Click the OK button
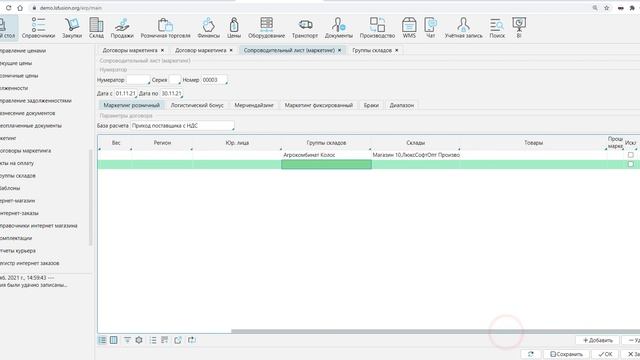Image resolution: width=640 pixels, height=360 pixels. pyautogui.click(x=605, y=354)
